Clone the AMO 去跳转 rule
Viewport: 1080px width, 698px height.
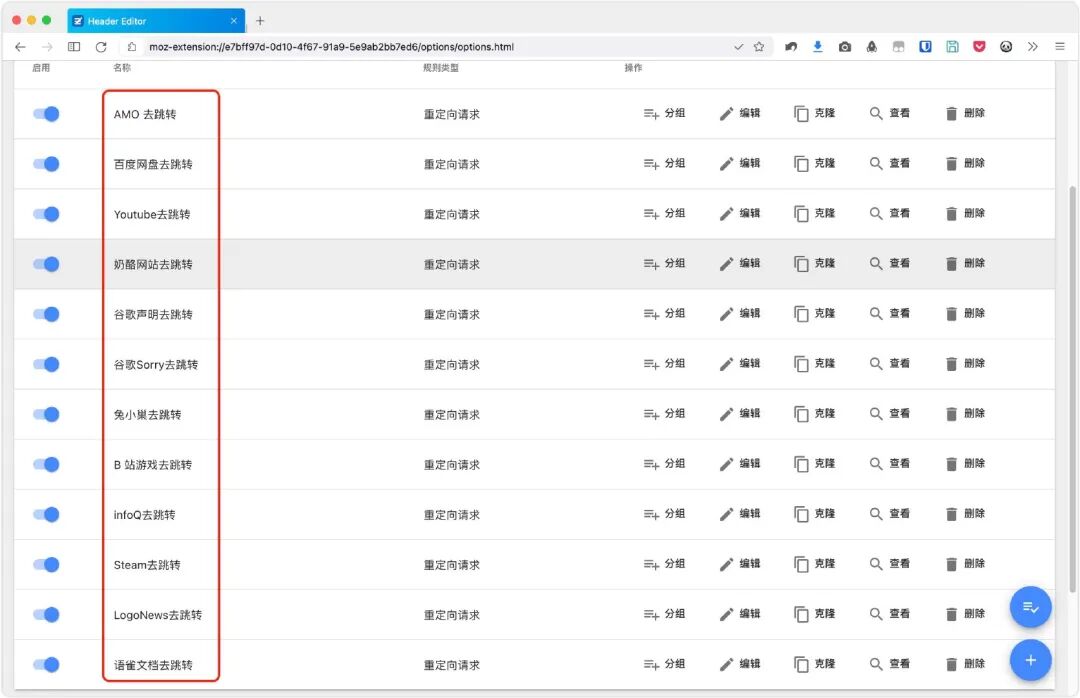point(815,113)
